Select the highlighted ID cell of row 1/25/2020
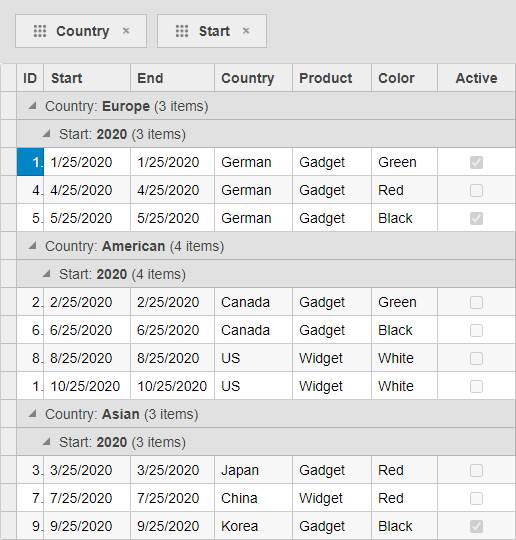The width and height of the screenshot is (516, 540). (x=30, y=162)
